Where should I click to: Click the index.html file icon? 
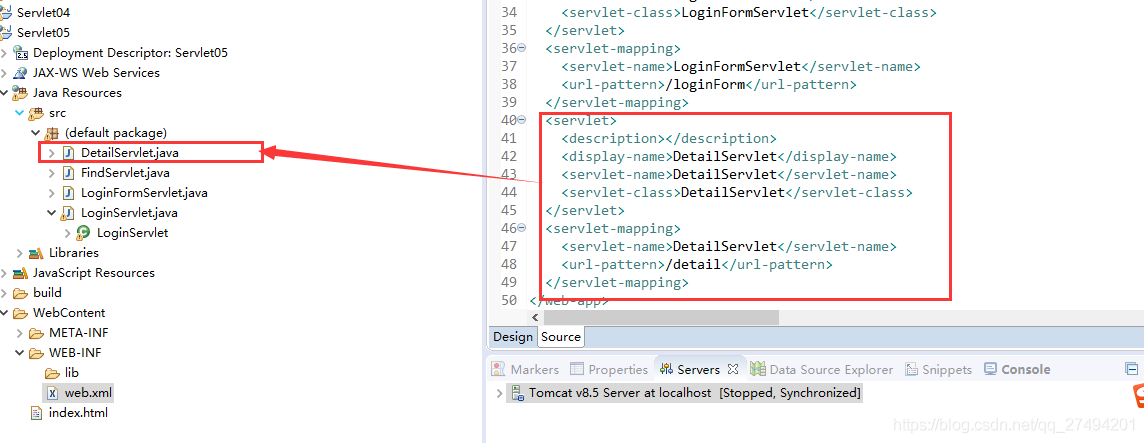[36, 412]
